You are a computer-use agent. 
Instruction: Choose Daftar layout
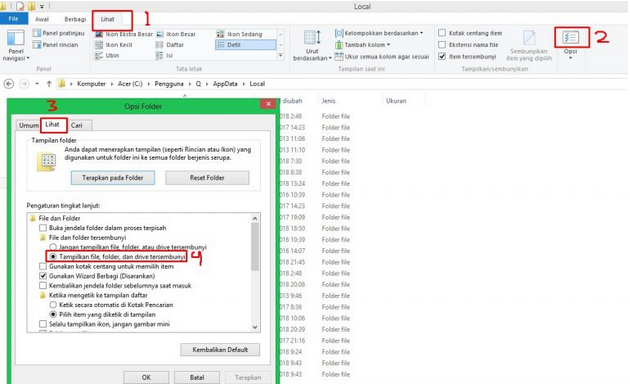pos(170,45)
